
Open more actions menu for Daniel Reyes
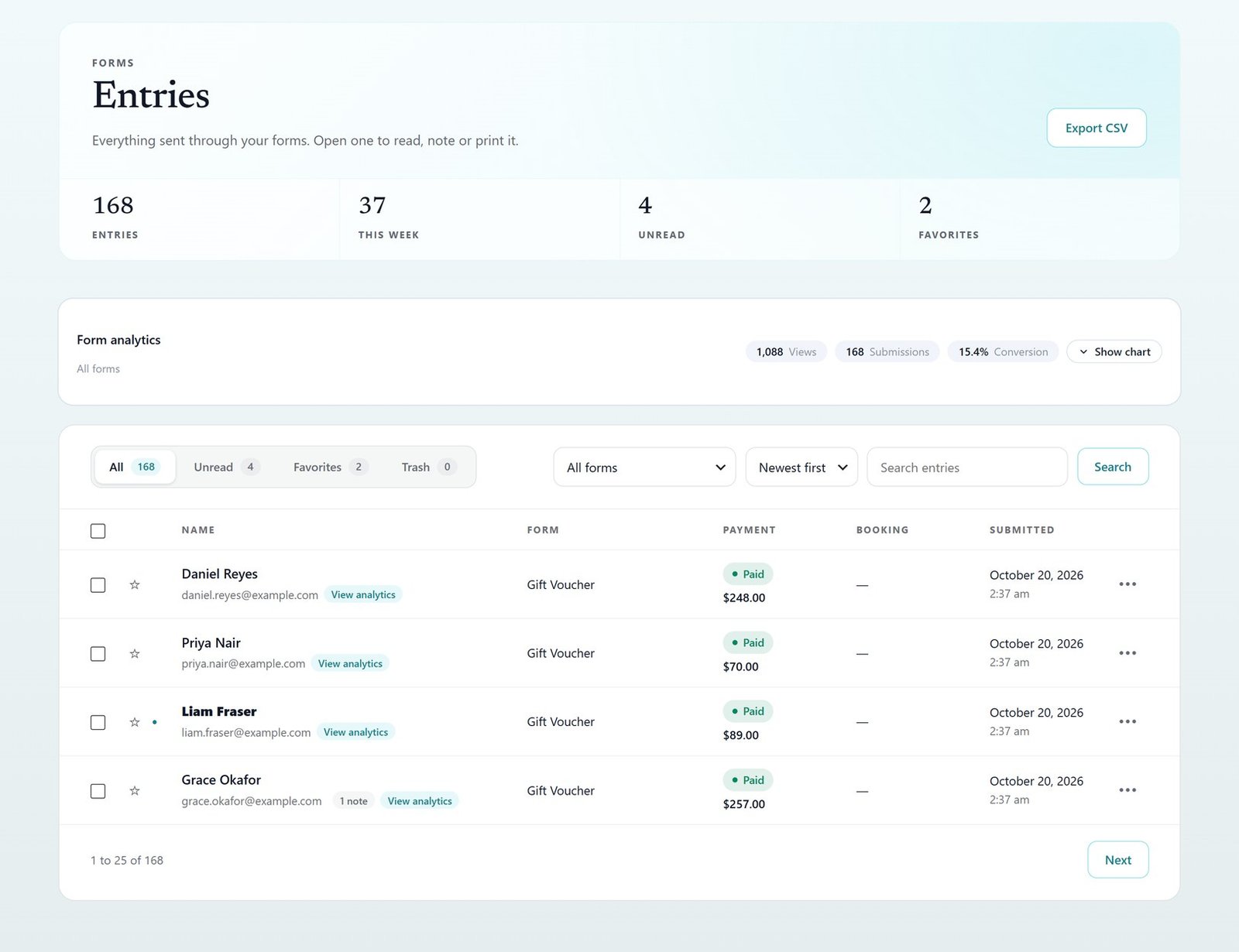1127,584
